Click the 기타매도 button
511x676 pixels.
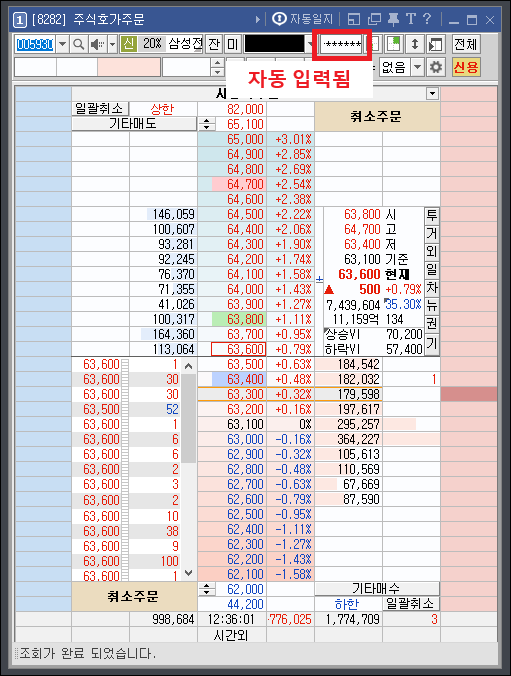click(134, 124)
